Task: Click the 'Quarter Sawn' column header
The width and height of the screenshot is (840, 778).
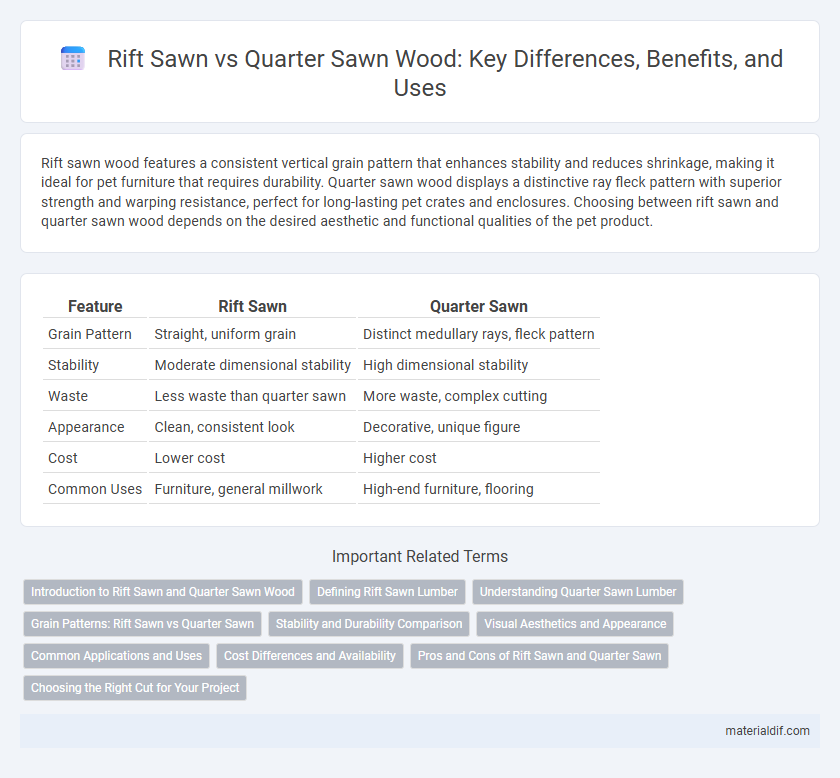Action: [478, 306]
